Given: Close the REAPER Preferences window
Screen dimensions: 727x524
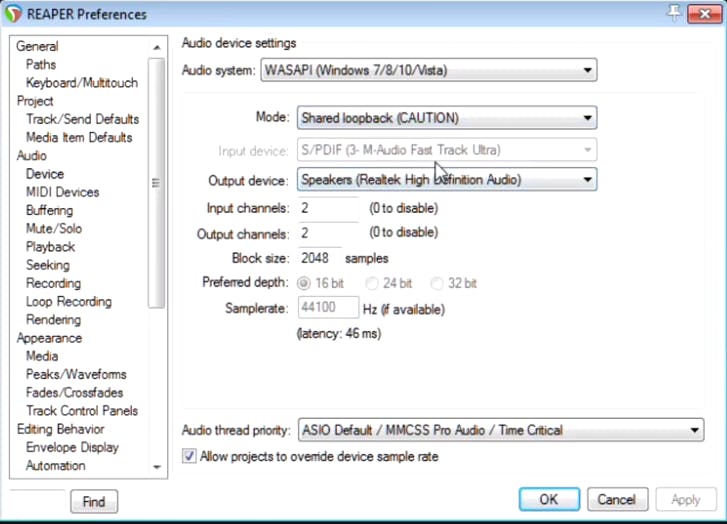Looking at the screenshot, I should tap(704, 14).
